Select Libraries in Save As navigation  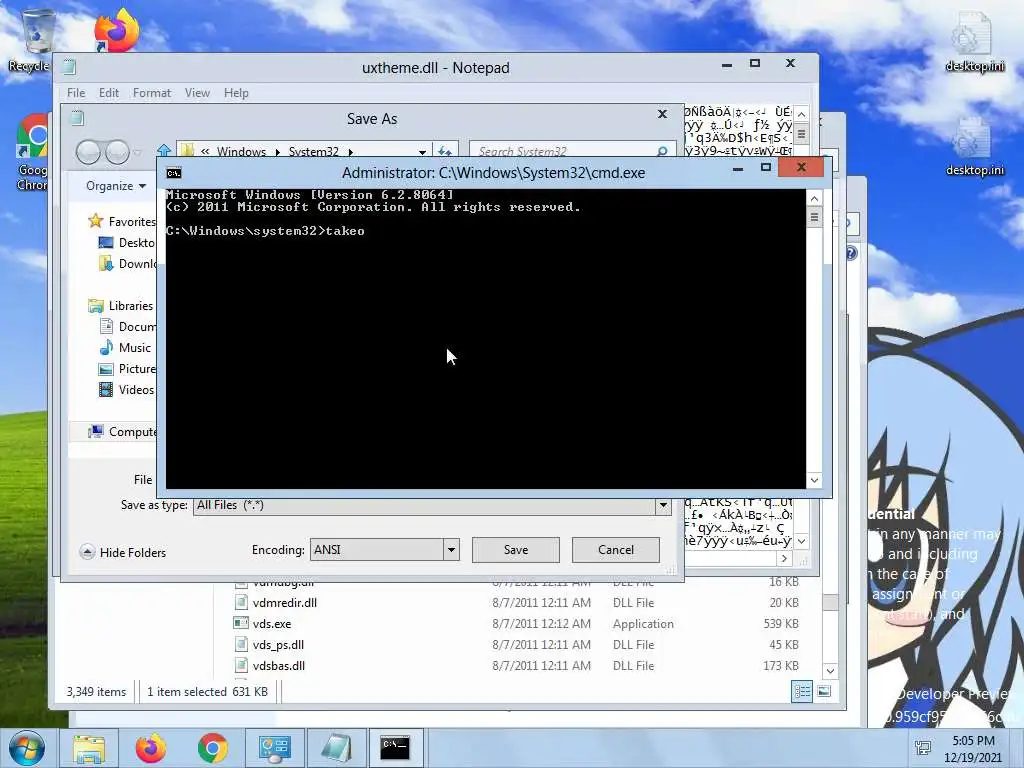[x=121, y=306]
